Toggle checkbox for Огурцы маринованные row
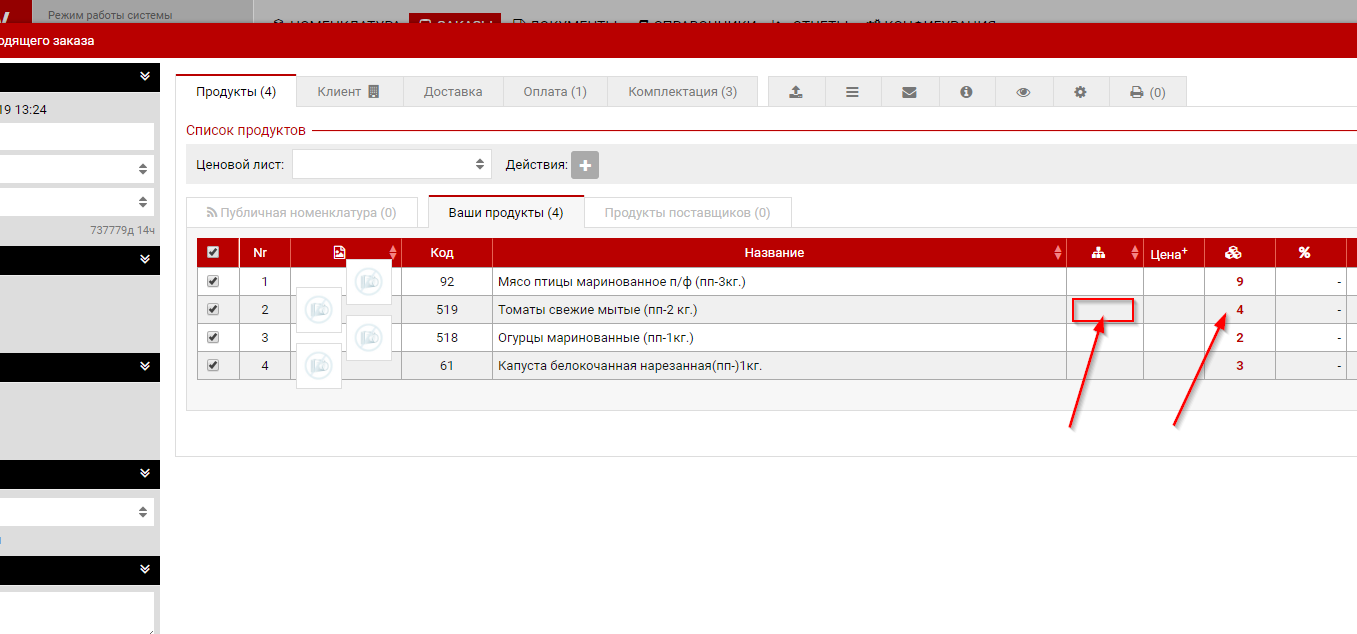Viewport: 1357px width, 634px height. [x=212, y=338]
